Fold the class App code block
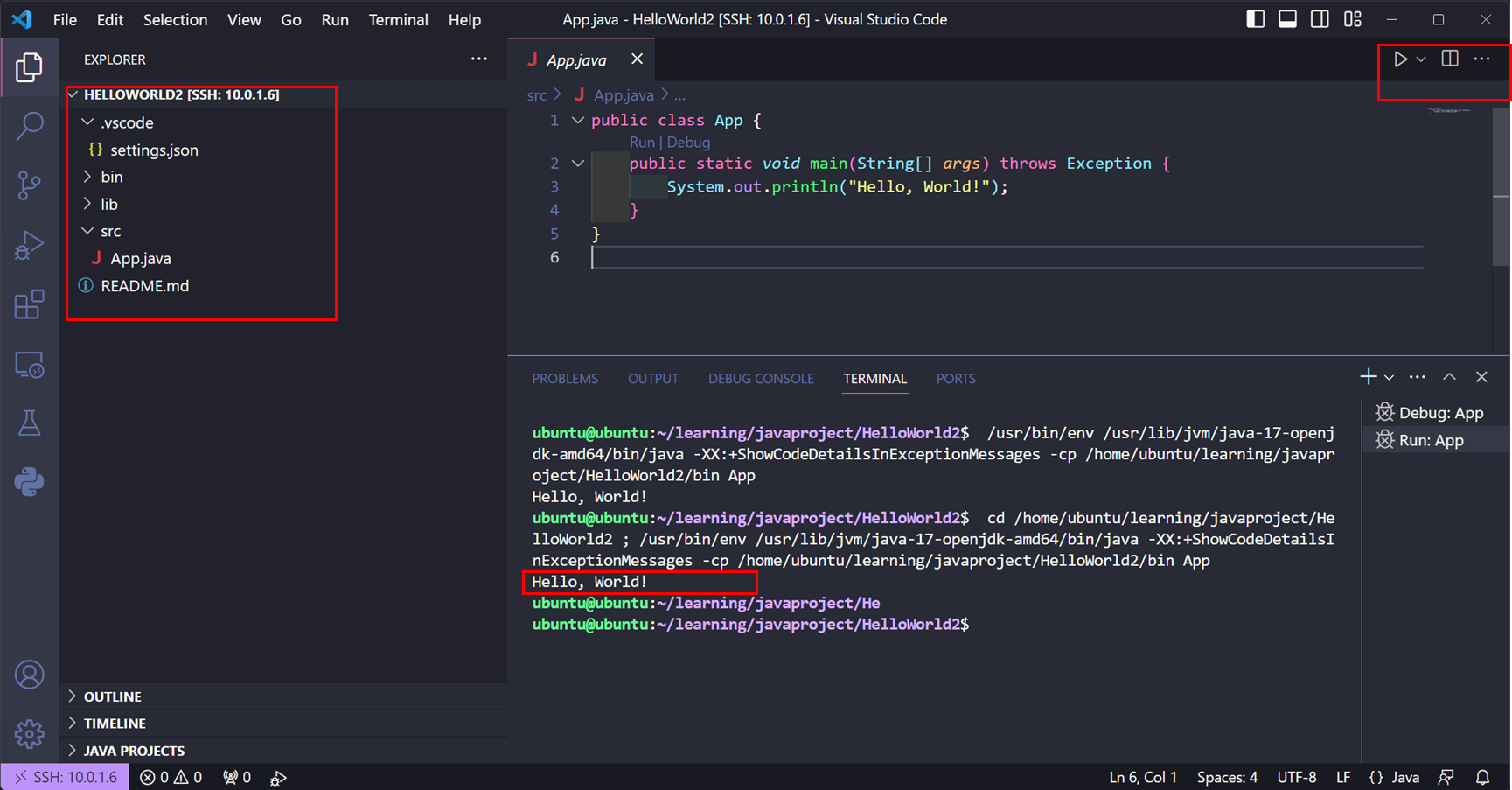1512x790 pixels. click(x=578, y=120)
